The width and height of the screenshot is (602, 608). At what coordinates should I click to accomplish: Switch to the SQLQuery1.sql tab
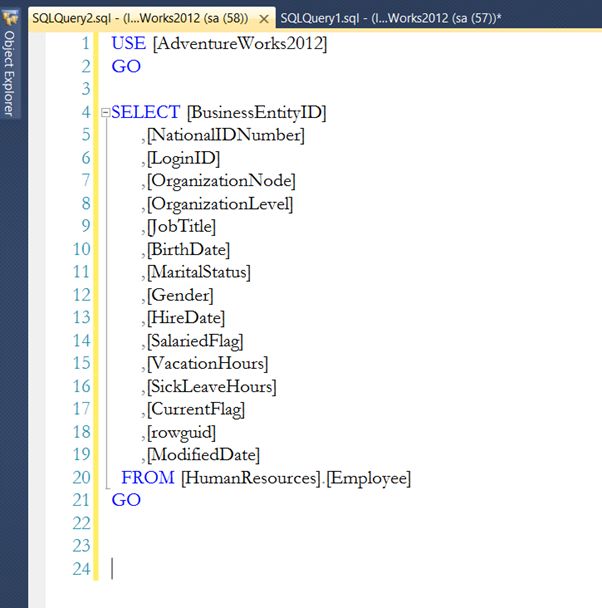point(390,18)
